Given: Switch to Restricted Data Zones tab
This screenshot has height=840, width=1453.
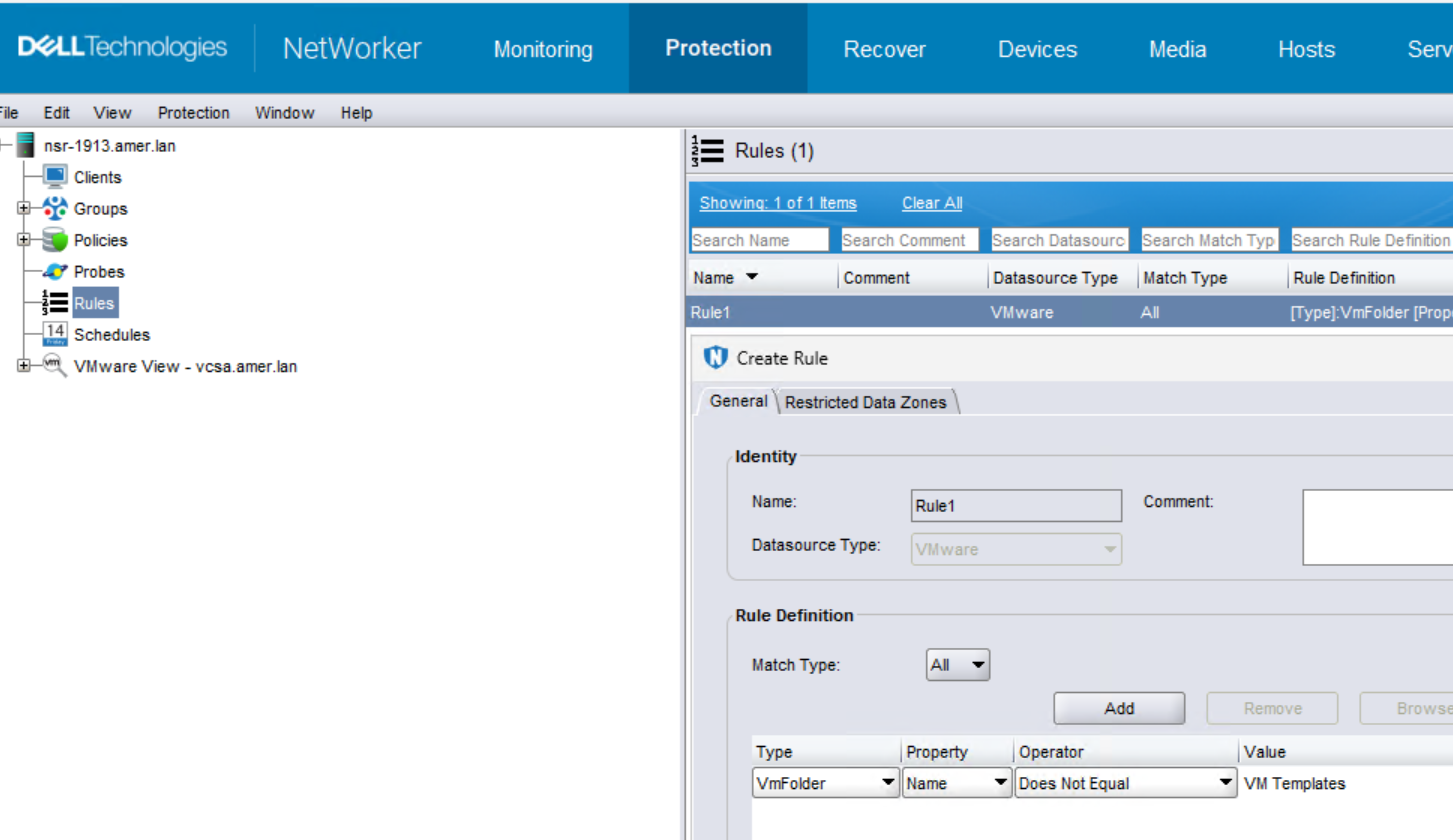Looking at the screenshot, I should [x=865, y=403].
